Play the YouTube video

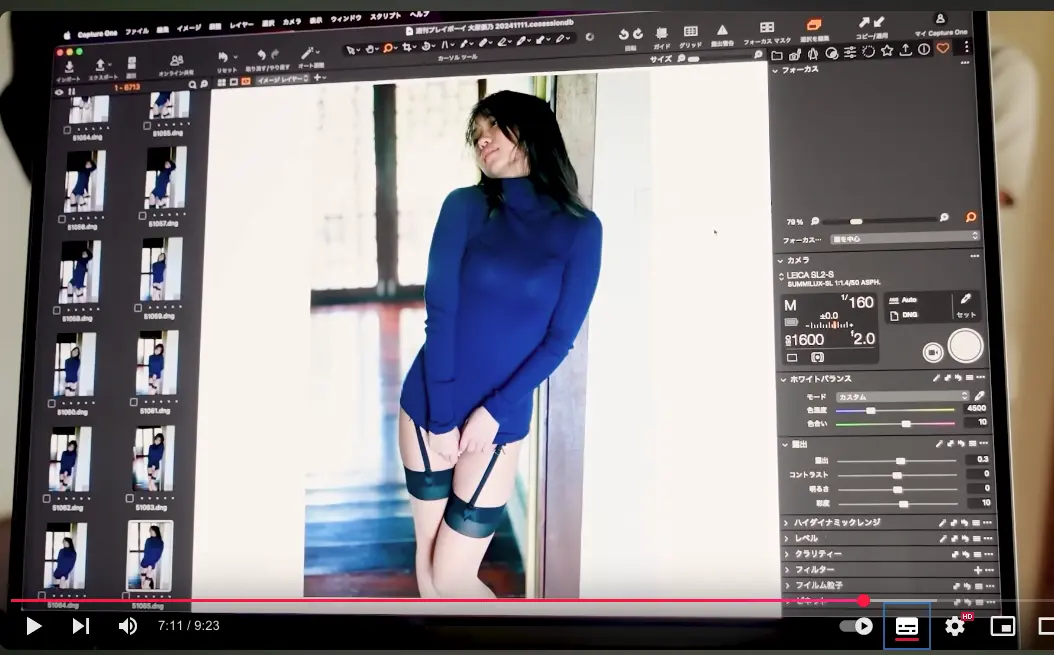(34, 626)
